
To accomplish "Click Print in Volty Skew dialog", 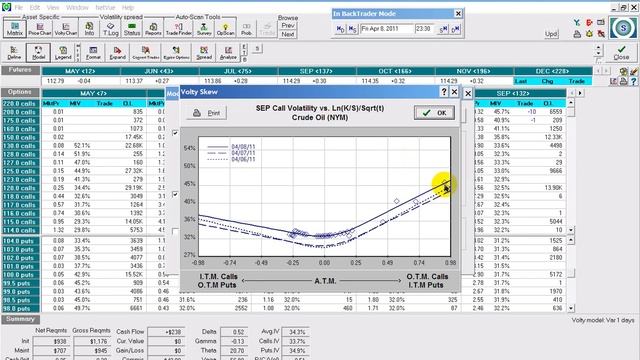I will [x=207, y=113].
